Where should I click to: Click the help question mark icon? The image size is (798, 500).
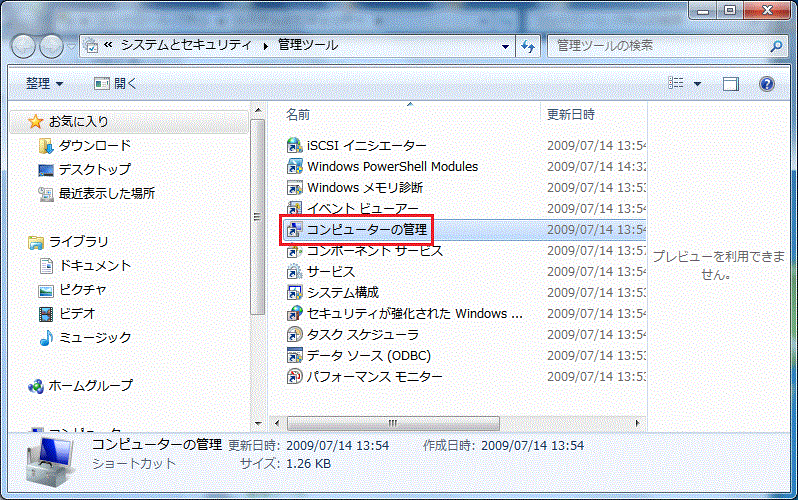click(767, 84)
